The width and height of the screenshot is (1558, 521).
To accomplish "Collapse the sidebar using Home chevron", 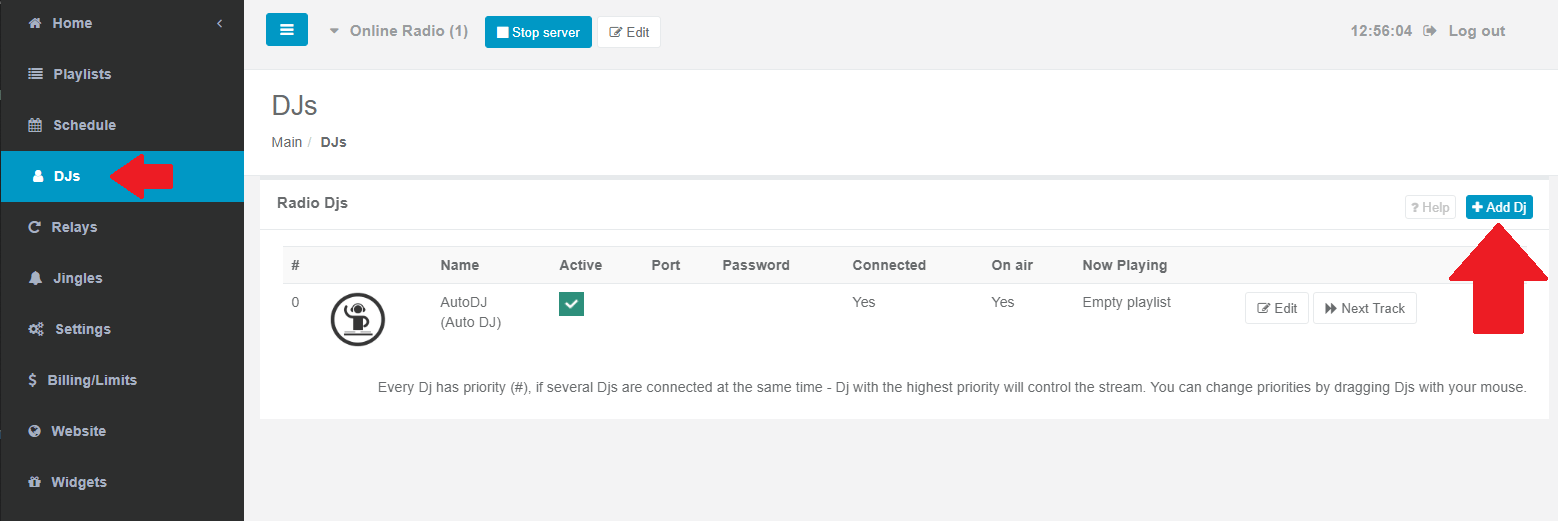I will 219,23.
